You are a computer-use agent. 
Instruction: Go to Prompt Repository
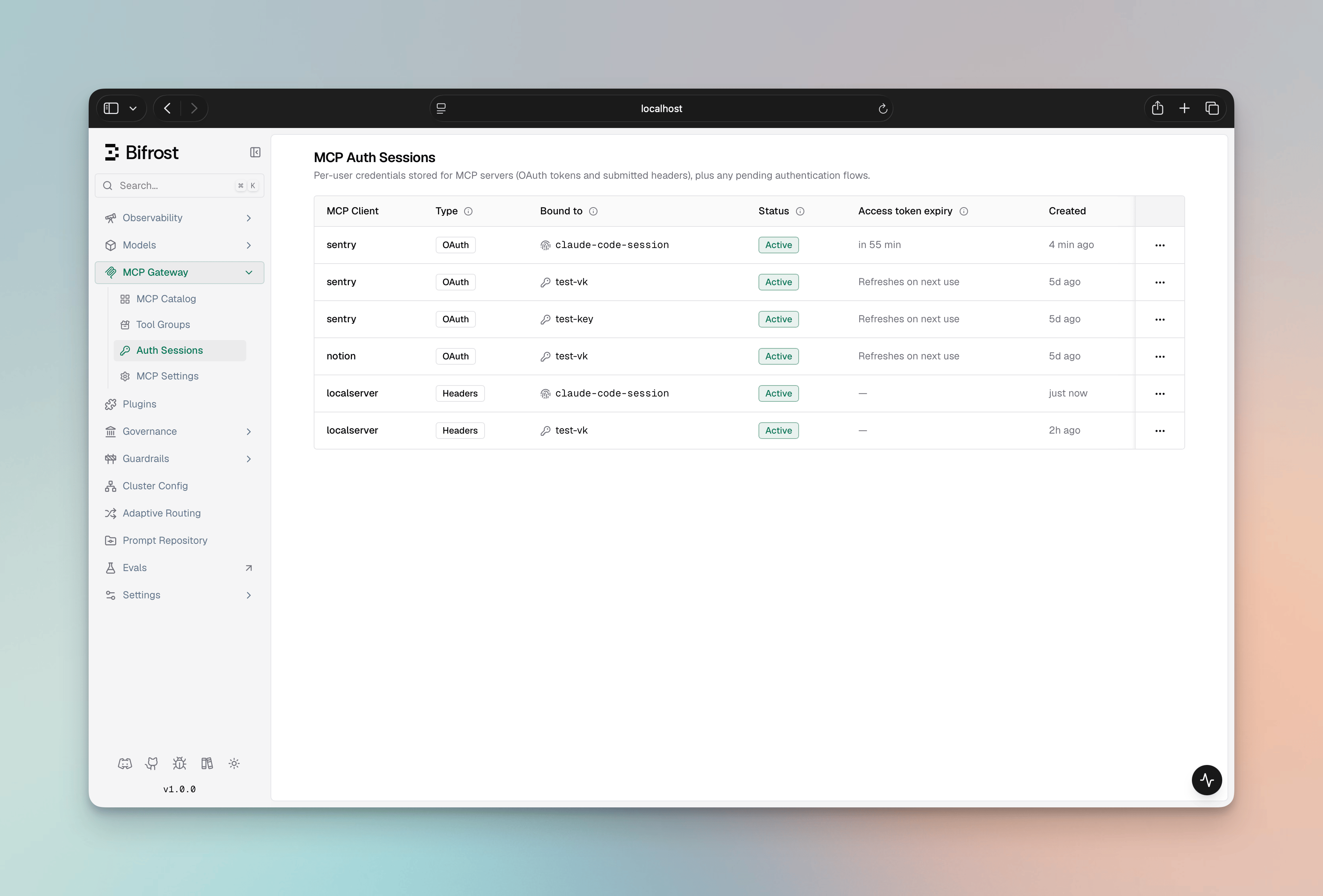(x=179, y=540)
